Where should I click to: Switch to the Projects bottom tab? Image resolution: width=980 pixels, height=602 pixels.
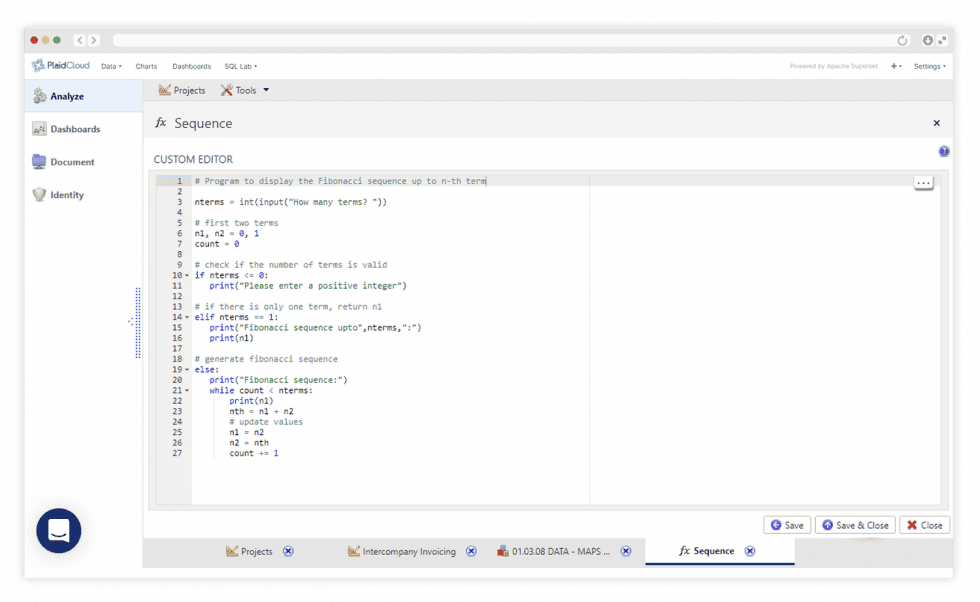[249, 551]
